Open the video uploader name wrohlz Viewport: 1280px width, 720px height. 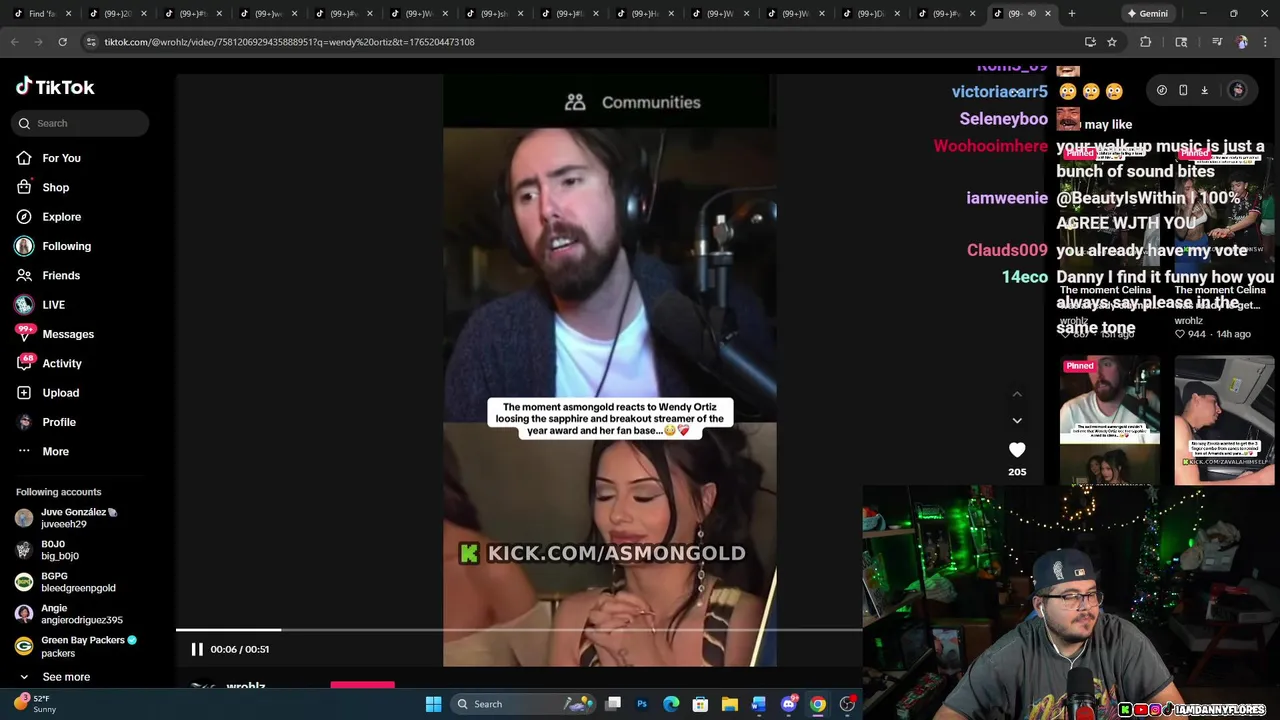[x=246, y=687]
